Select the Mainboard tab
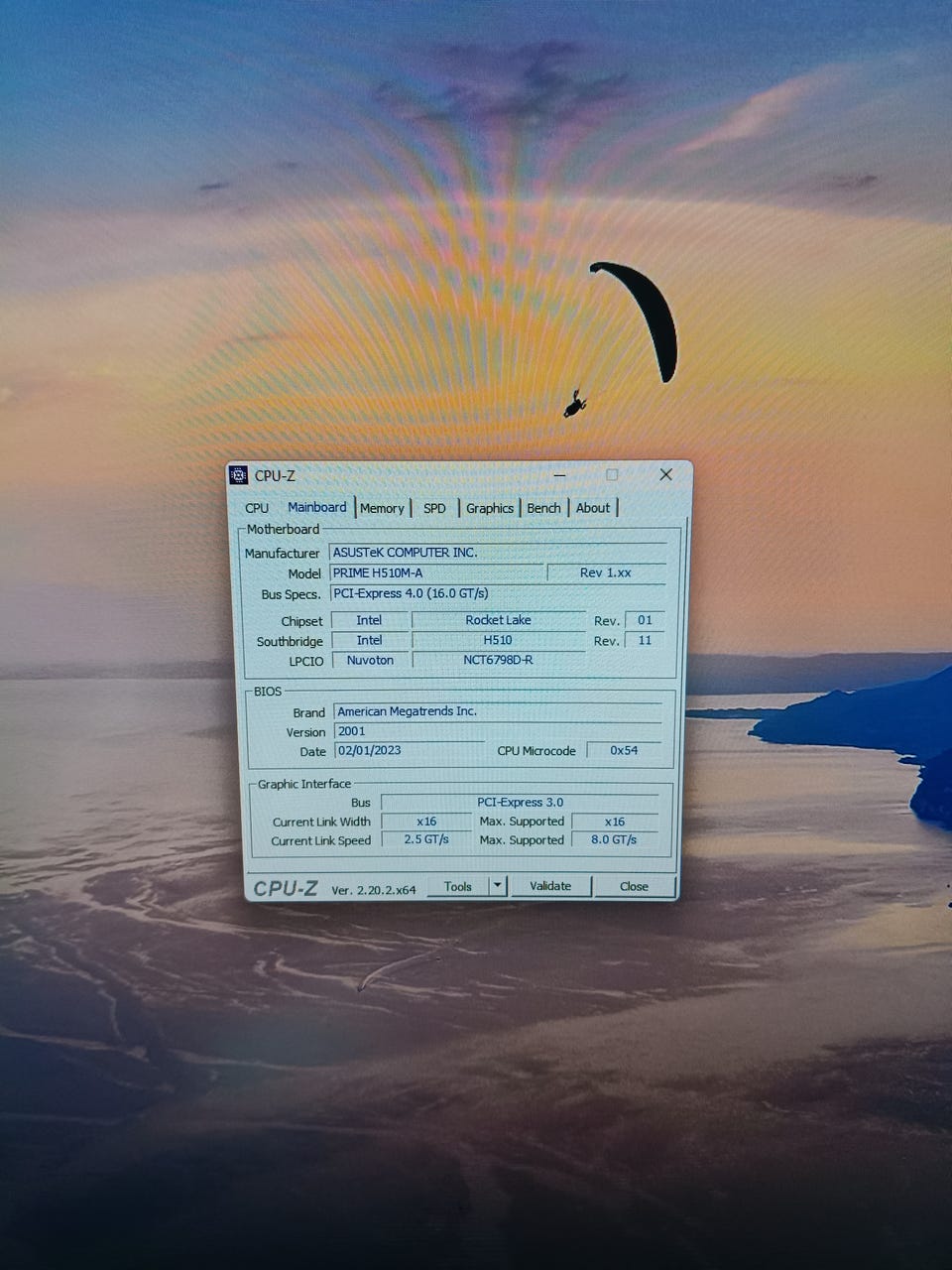This screenshot has height=1270, width=952. tap(316, 507)
